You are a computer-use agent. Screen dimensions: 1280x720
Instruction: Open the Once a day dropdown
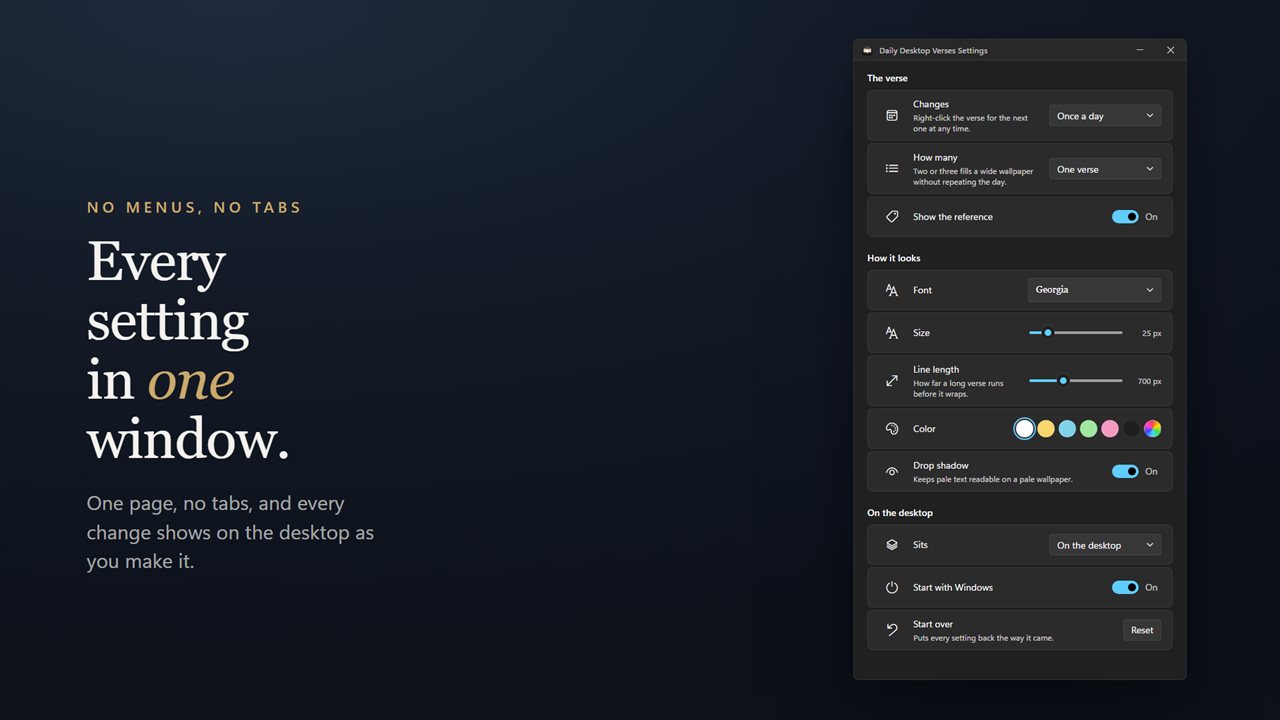click(1105, 116)
